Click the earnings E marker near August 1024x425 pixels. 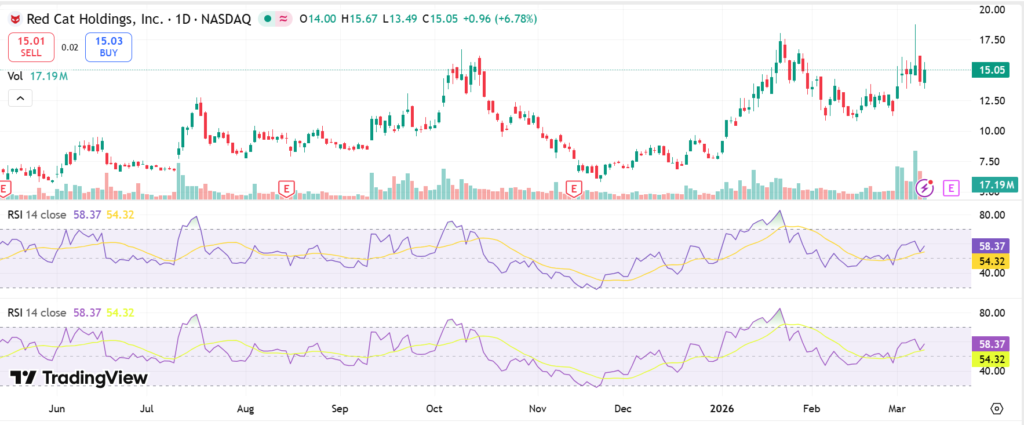[287, 188]
